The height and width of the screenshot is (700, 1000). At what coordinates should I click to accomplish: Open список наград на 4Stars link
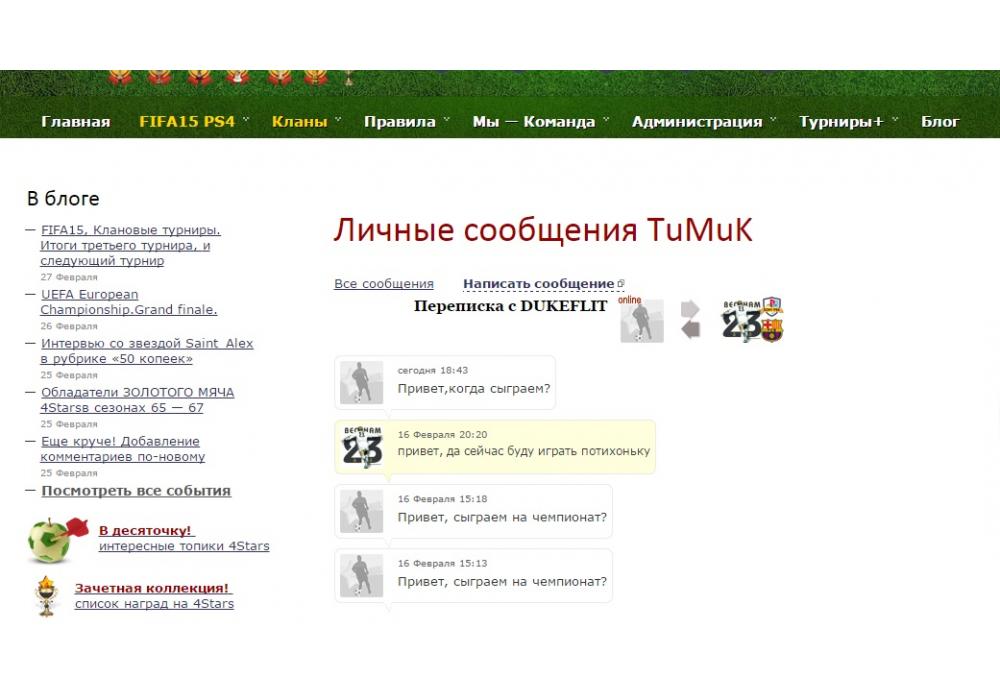point(154,604)
